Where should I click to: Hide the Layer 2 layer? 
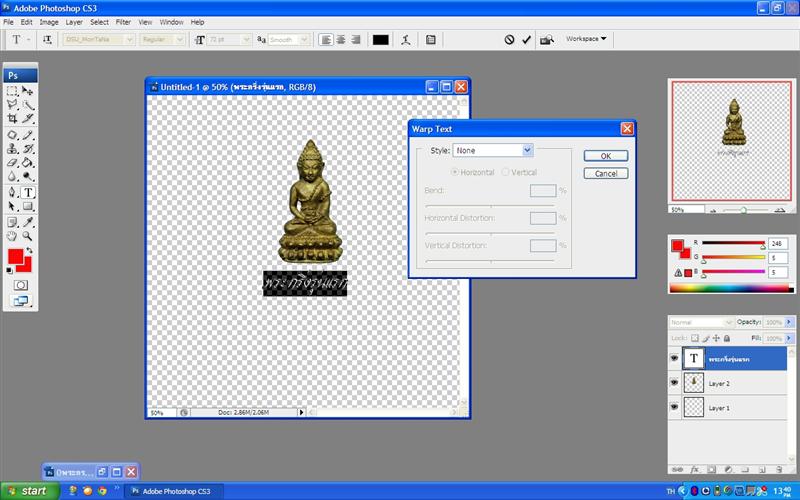click(x=675, y=383)
